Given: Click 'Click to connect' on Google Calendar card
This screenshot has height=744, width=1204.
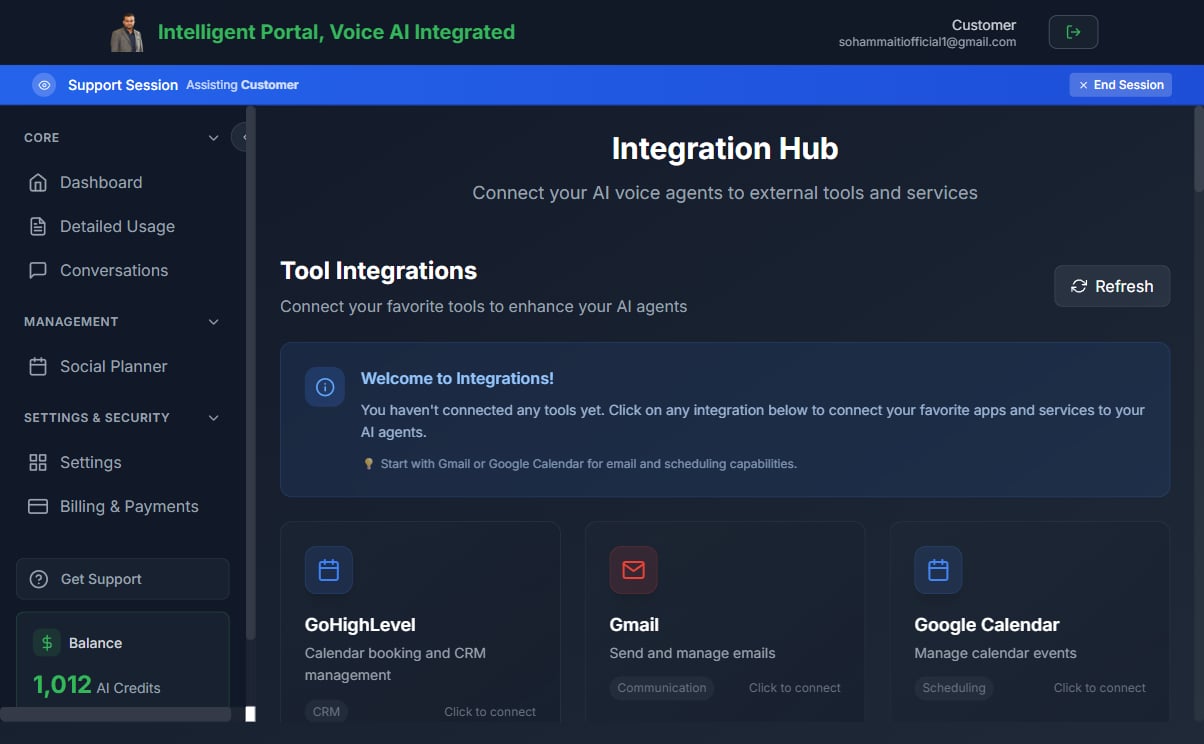Looking at the screenshot, I should click(1100, 688).
